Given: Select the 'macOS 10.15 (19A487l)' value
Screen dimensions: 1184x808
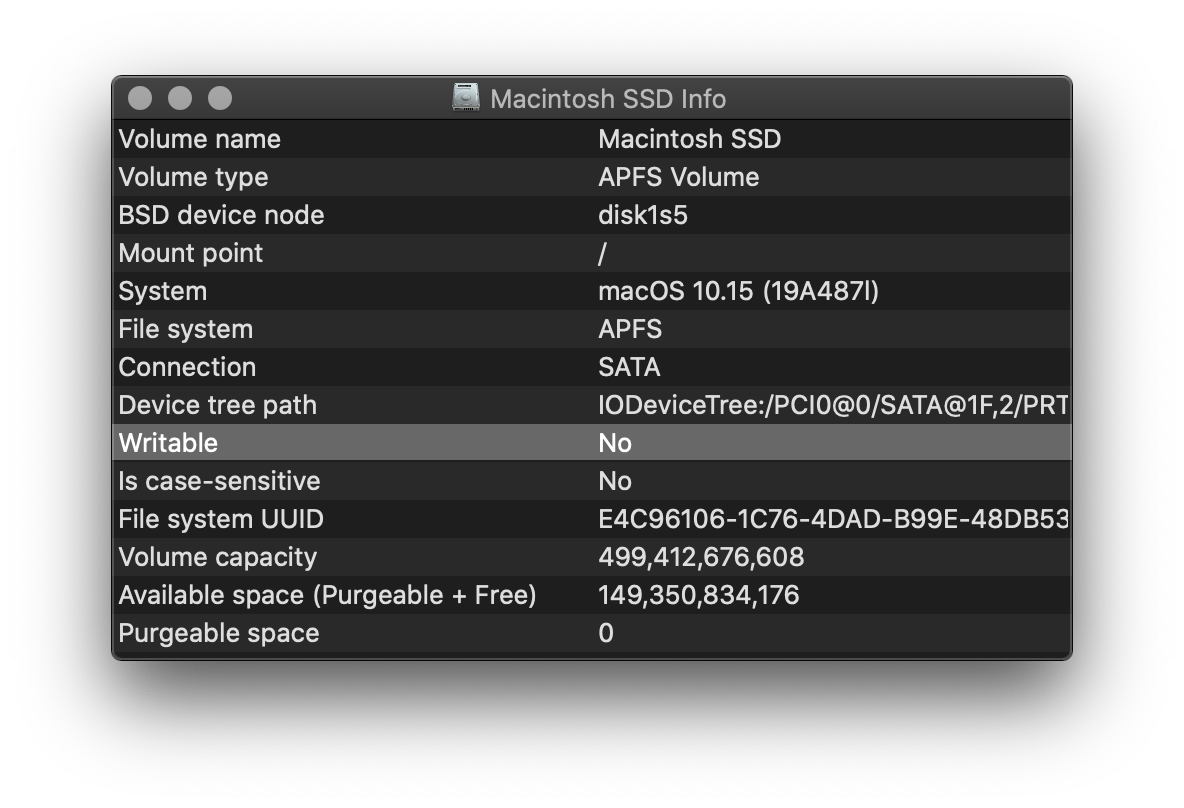Looking at the screenshot, I should pos(738,291).
